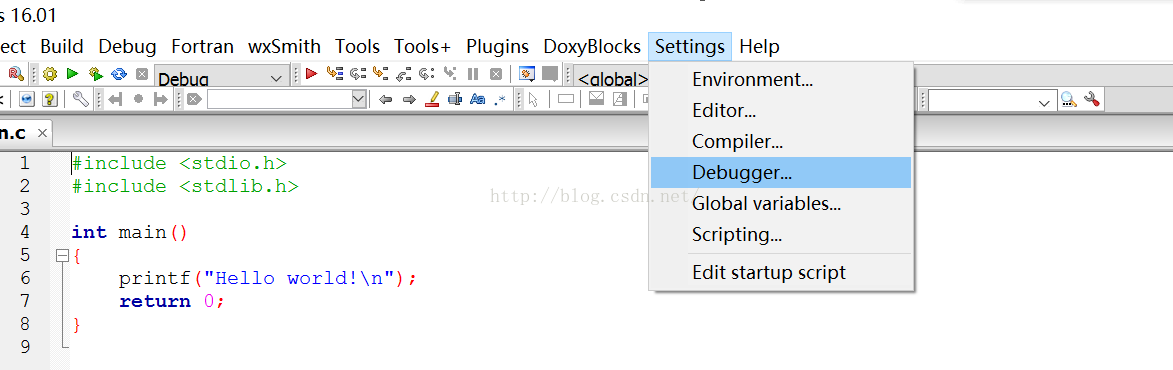
Task: Open the Help menu
Action: click(759, 46)
